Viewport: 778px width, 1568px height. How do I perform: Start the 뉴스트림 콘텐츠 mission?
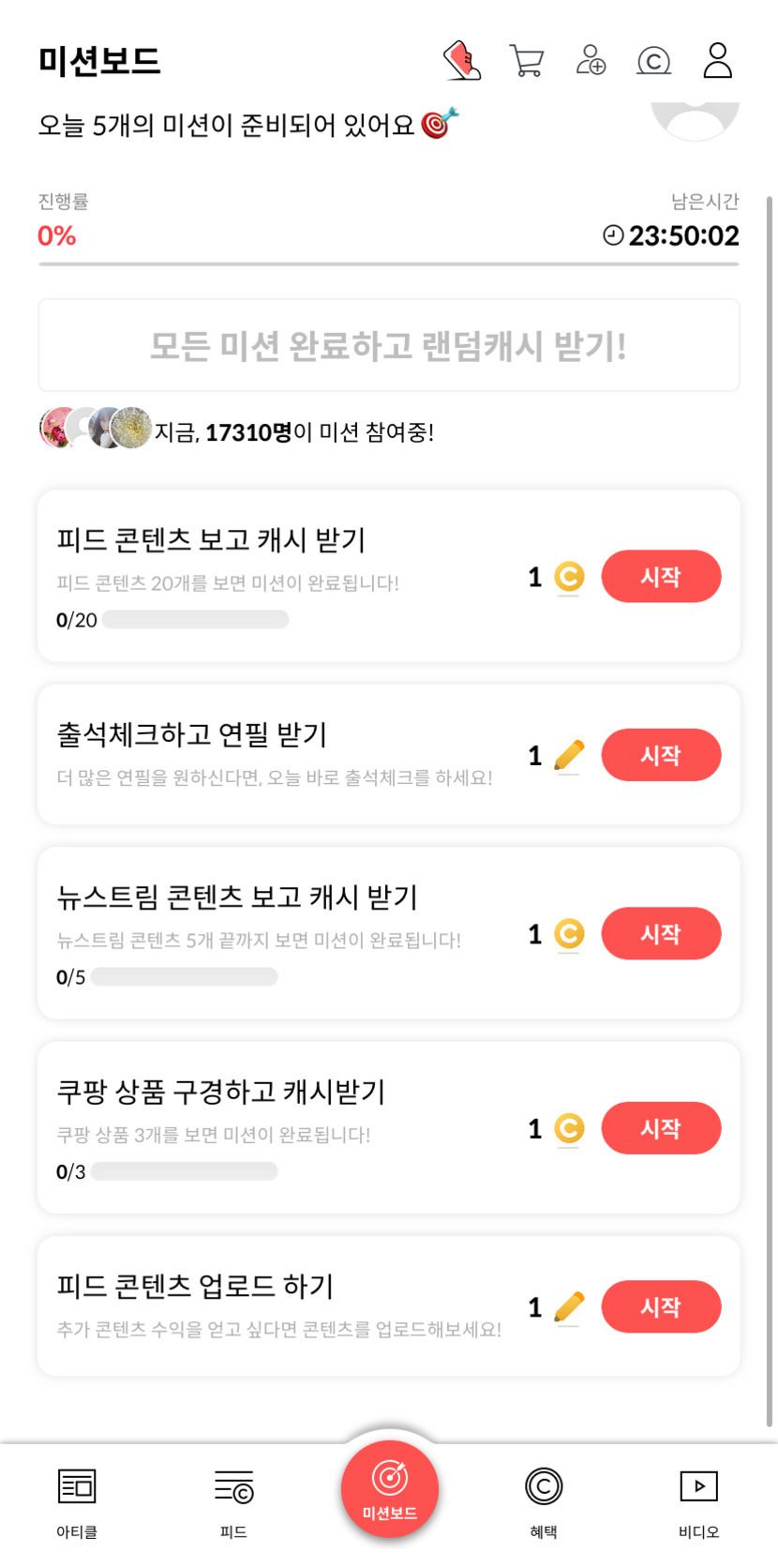tap(661, 934)
